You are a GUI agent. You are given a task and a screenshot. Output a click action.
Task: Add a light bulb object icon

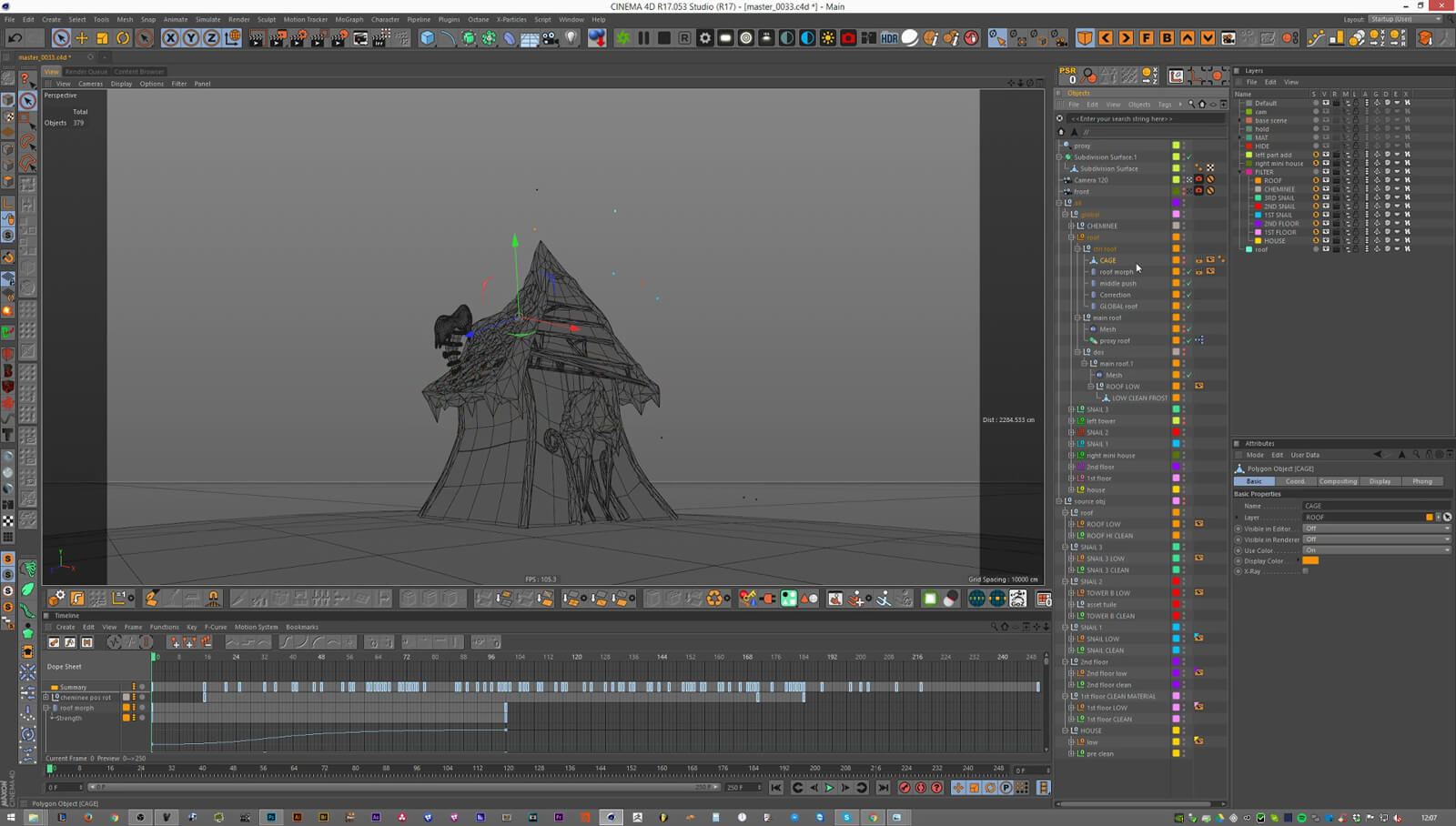pos(571,38)
